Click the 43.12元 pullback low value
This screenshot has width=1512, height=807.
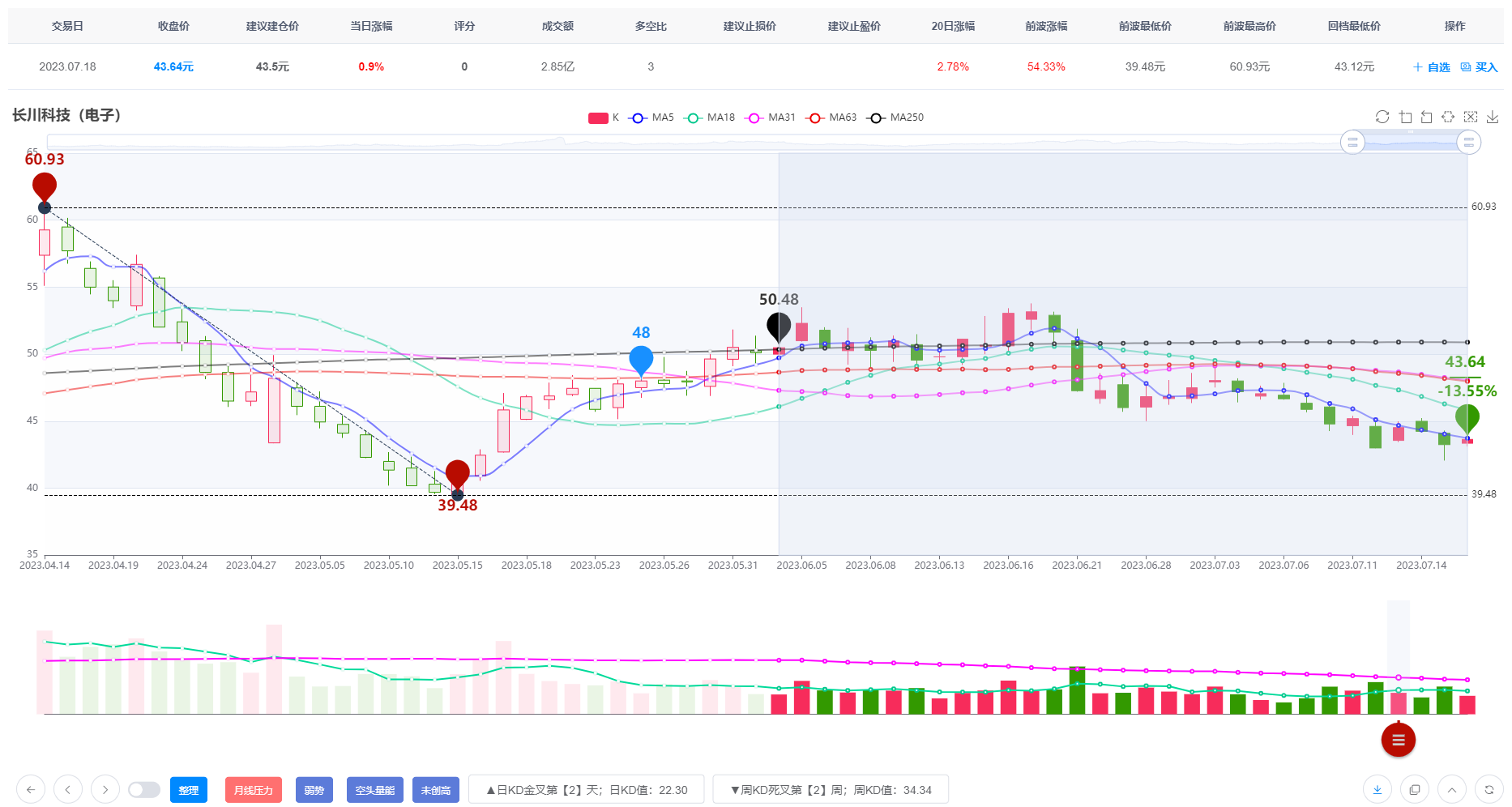[1354, 66]
